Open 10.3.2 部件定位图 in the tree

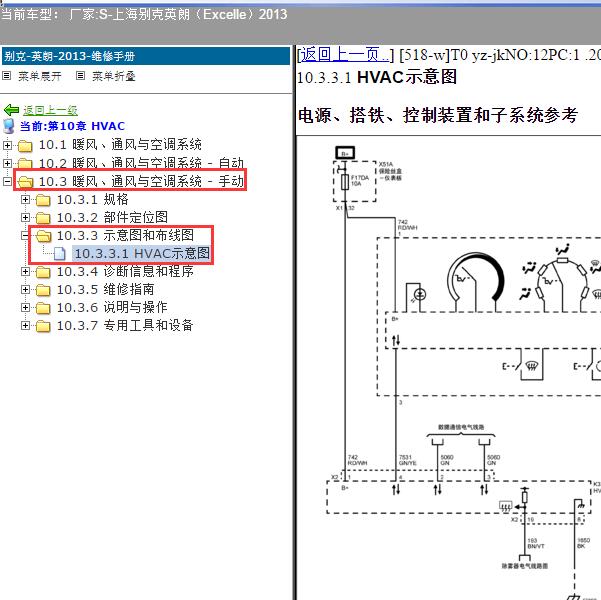point(112,217)
